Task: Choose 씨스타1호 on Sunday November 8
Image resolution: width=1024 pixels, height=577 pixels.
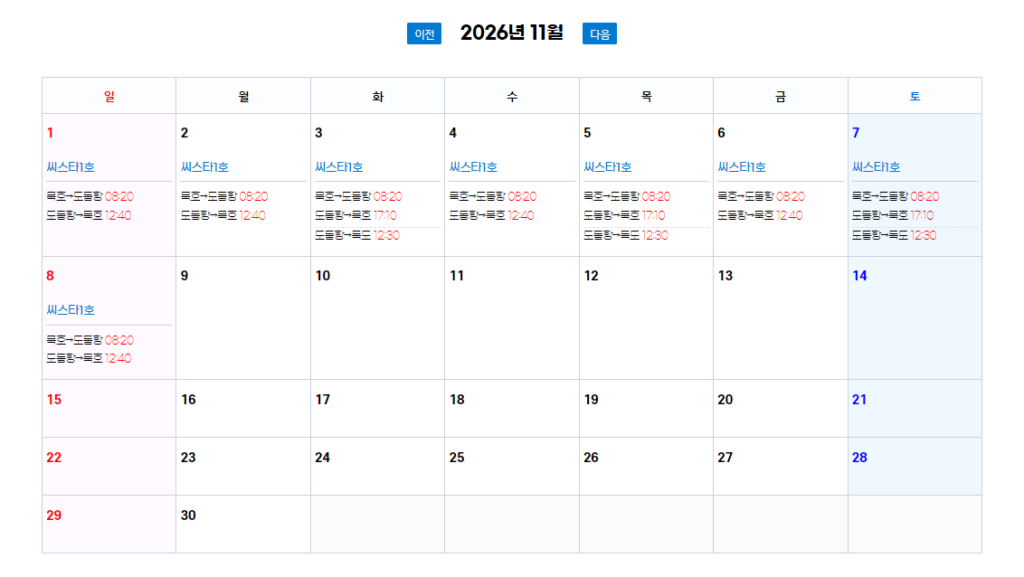Action: (71, 310)
